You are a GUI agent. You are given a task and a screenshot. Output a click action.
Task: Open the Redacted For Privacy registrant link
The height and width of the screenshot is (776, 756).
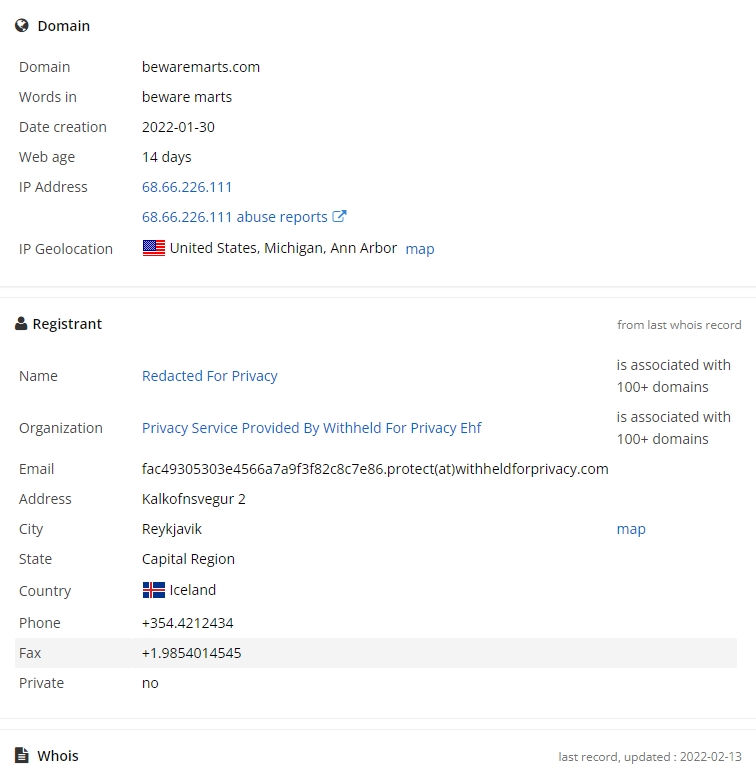tap(210, 376)
